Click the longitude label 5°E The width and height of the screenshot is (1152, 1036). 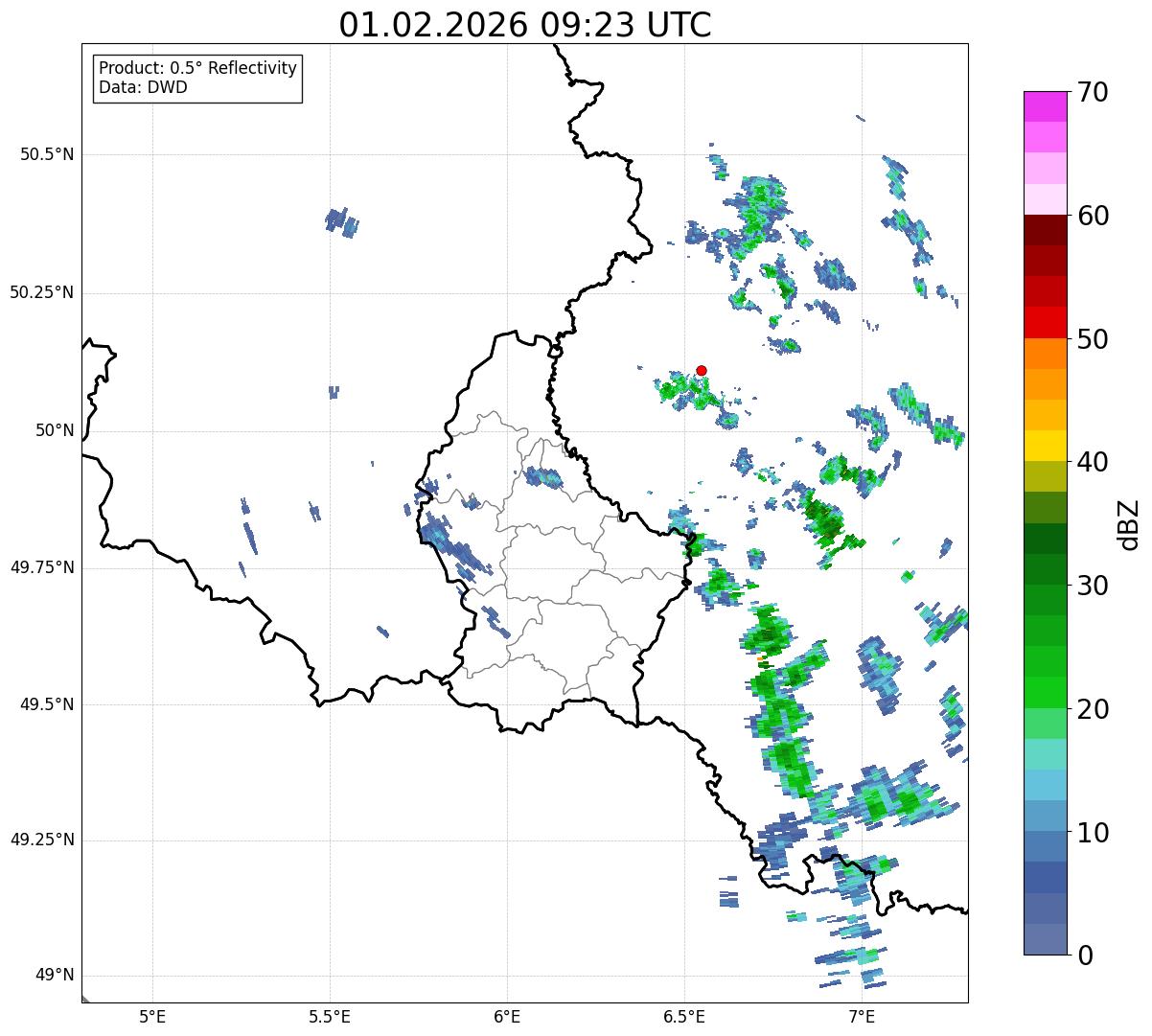(152, 1016)
